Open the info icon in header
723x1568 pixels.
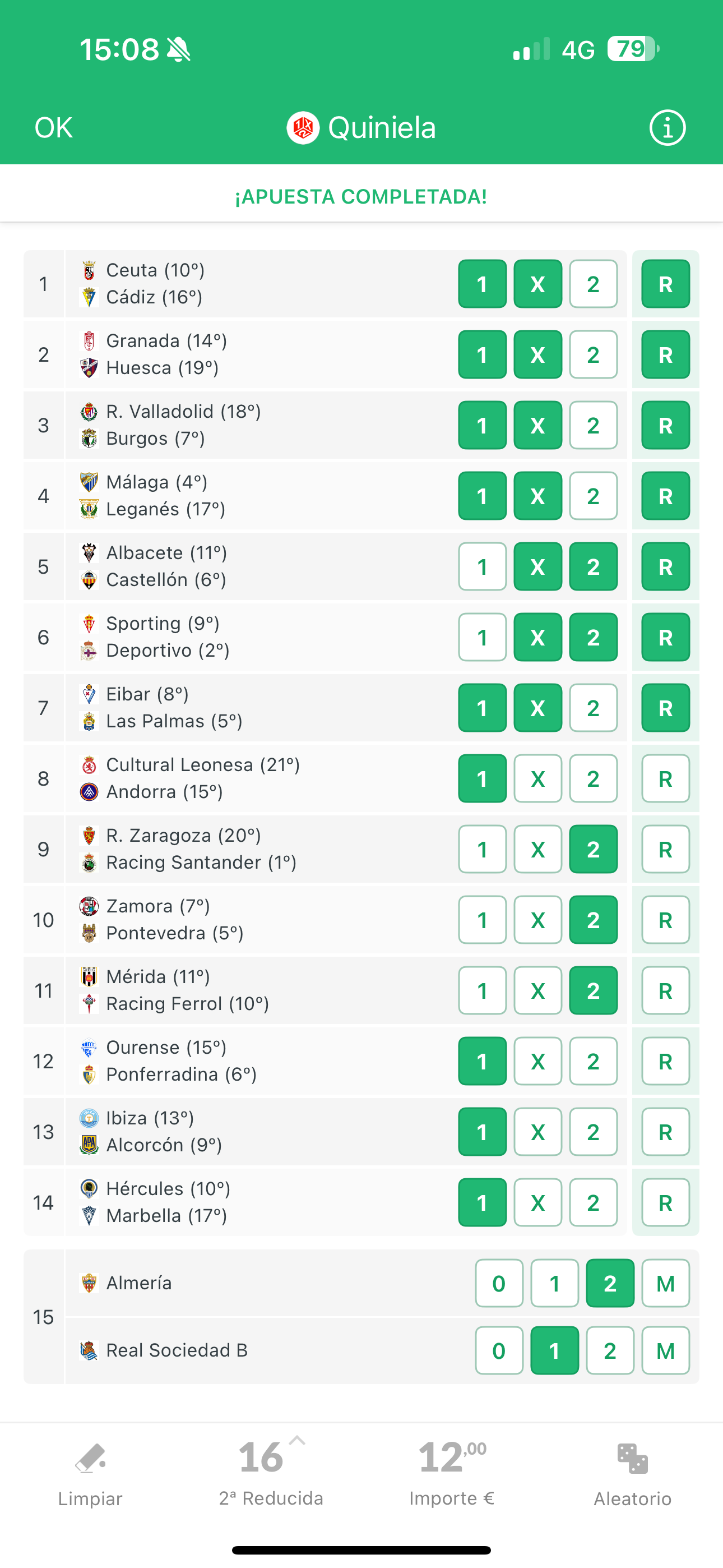(x=667, y=128)
